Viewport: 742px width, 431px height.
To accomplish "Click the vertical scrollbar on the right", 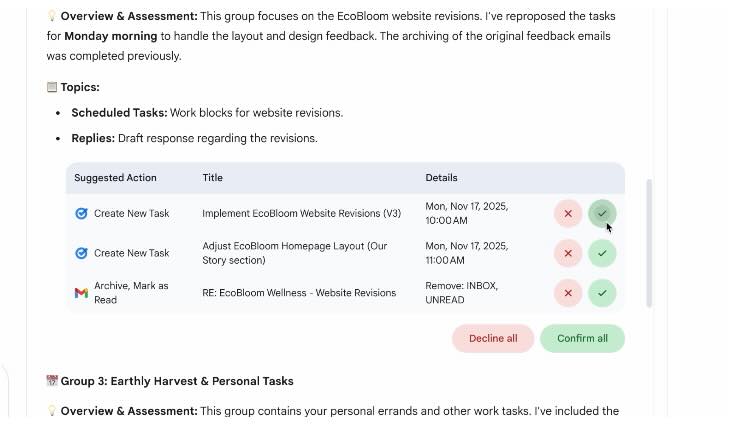I will [x=650, y=243].
